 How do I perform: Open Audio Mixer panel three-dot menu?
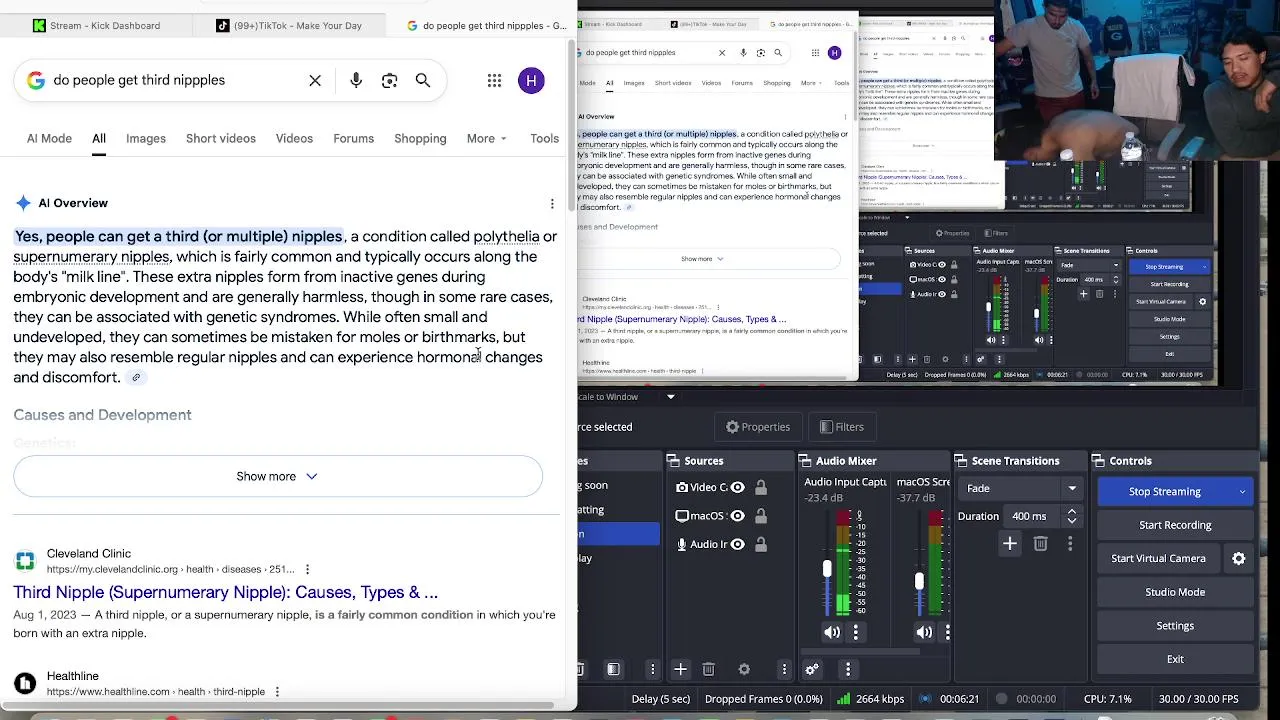pos(848,669)
